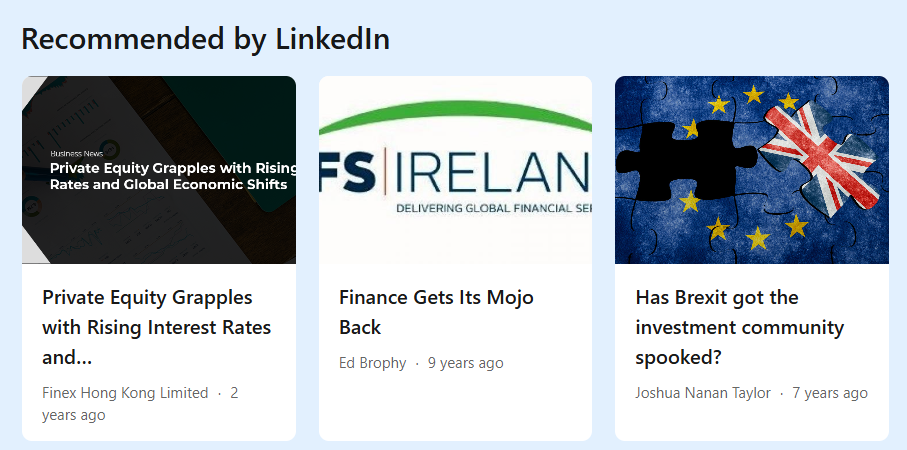907x450 pixels.
Task: Click the 9 years ago timestamp
Action: [x=466, y=363]
